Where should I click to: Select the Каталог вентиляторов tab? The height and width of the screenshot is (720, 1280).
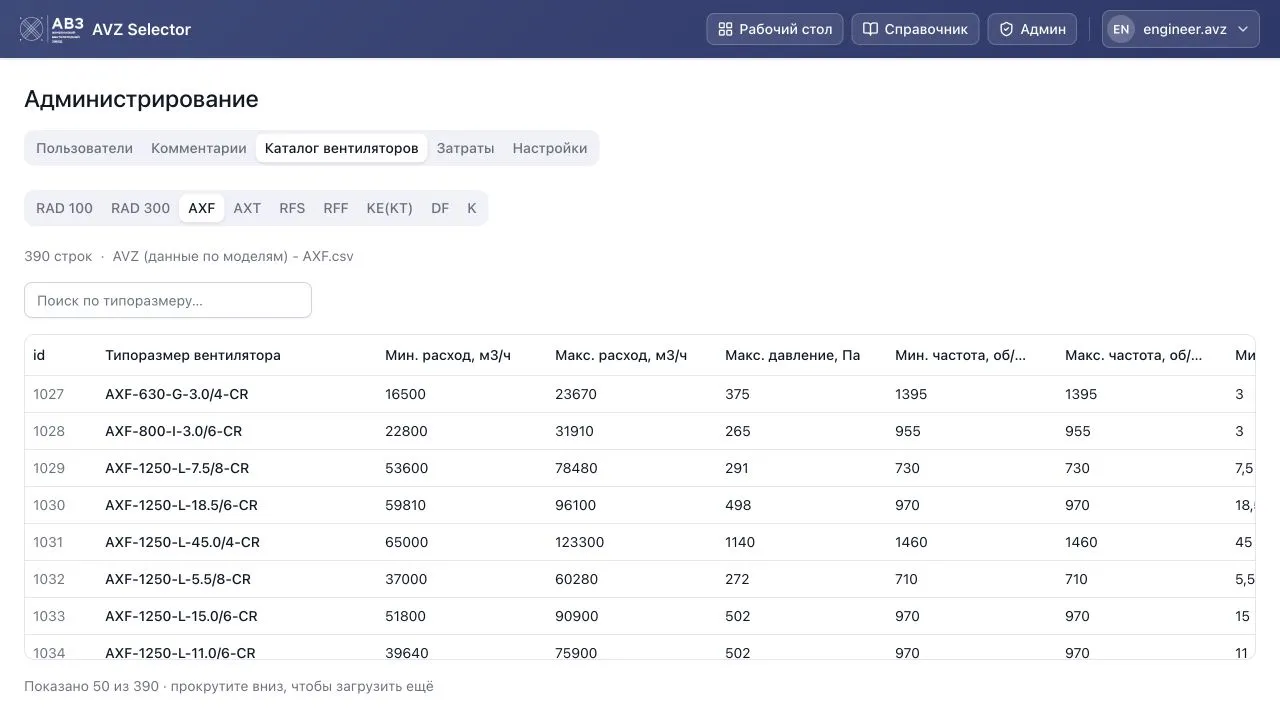pyautogui.click(x=342, y=148)
